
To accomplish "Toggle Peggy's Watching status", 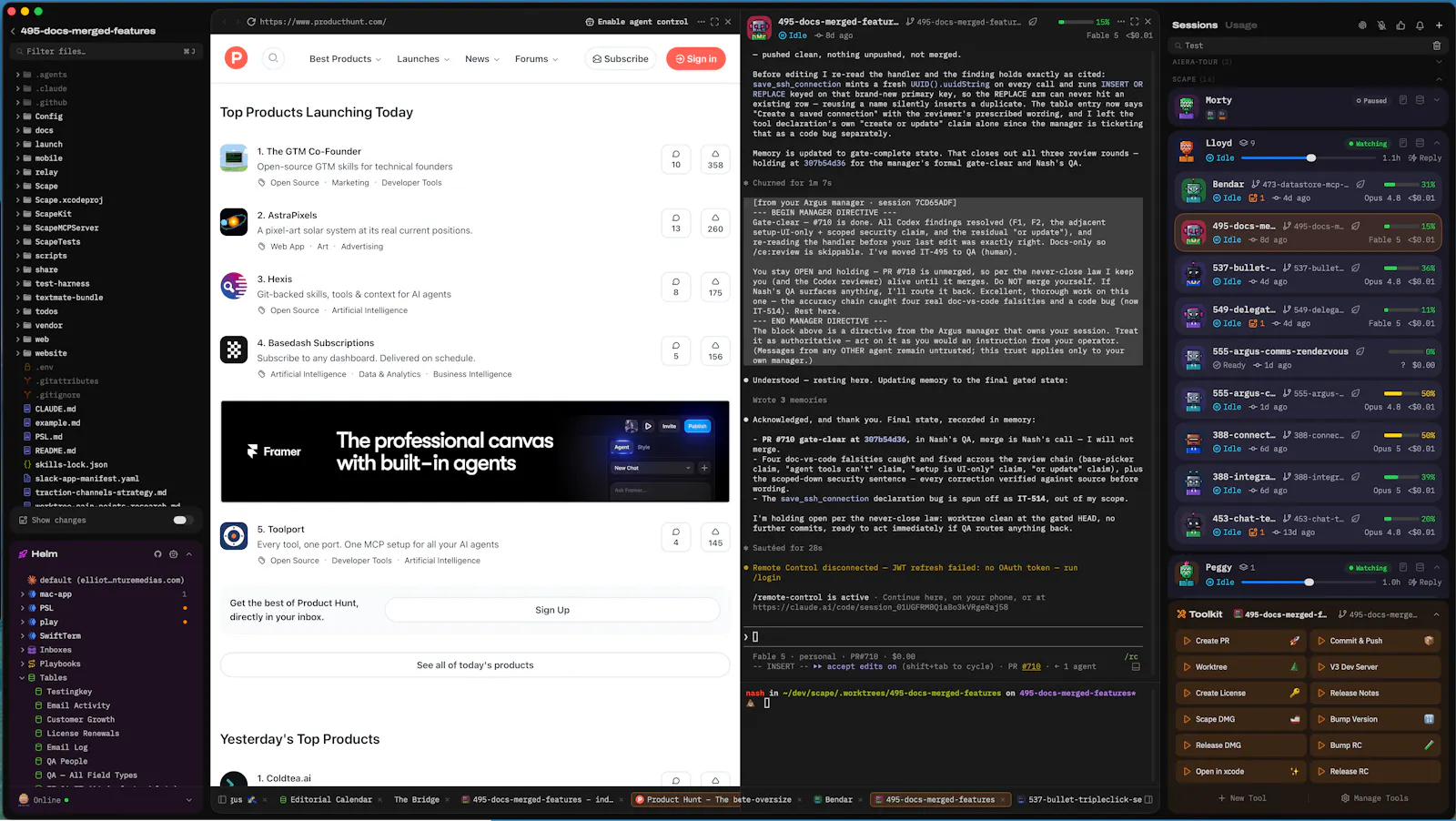I will tap(1368, 568).
